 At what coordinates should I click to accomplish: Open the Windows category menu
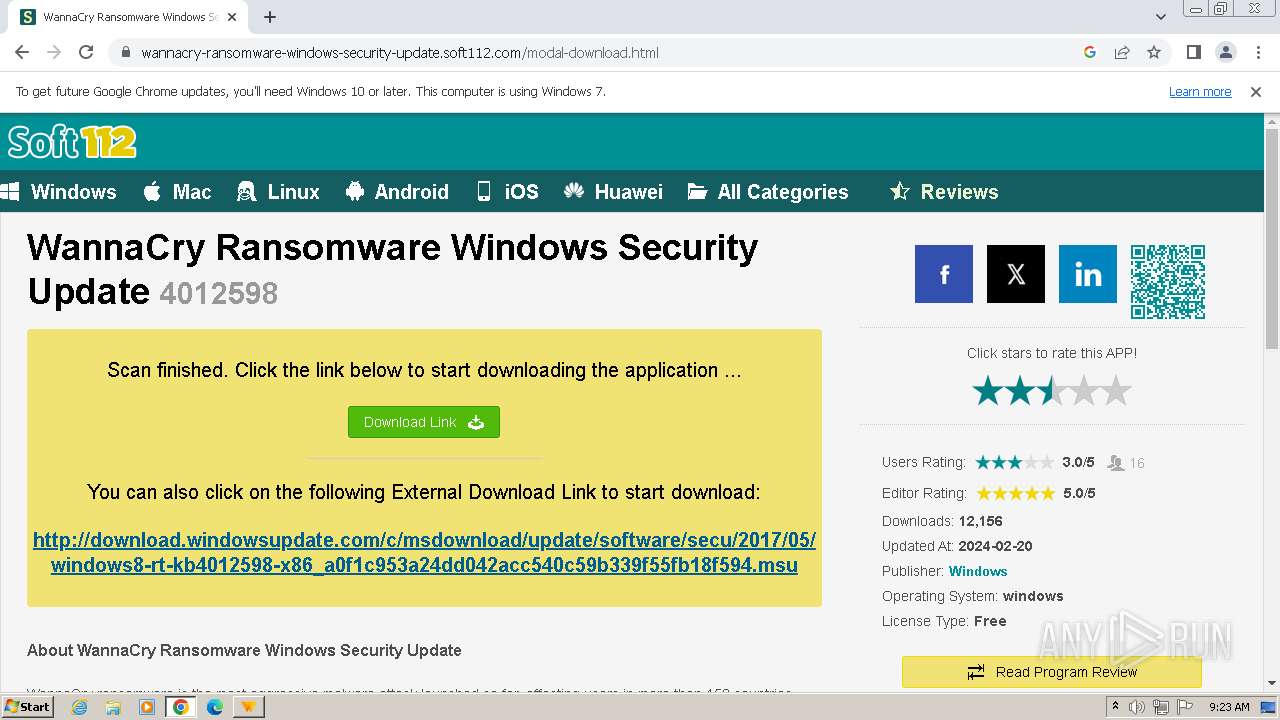point(60,192)
